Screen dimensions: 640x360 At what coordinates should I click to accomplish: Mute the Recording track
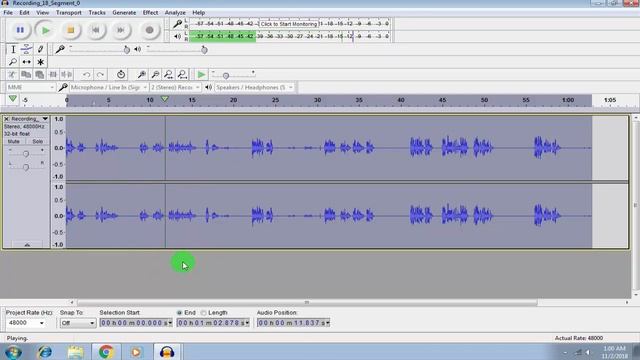click(x=14, y=141)
